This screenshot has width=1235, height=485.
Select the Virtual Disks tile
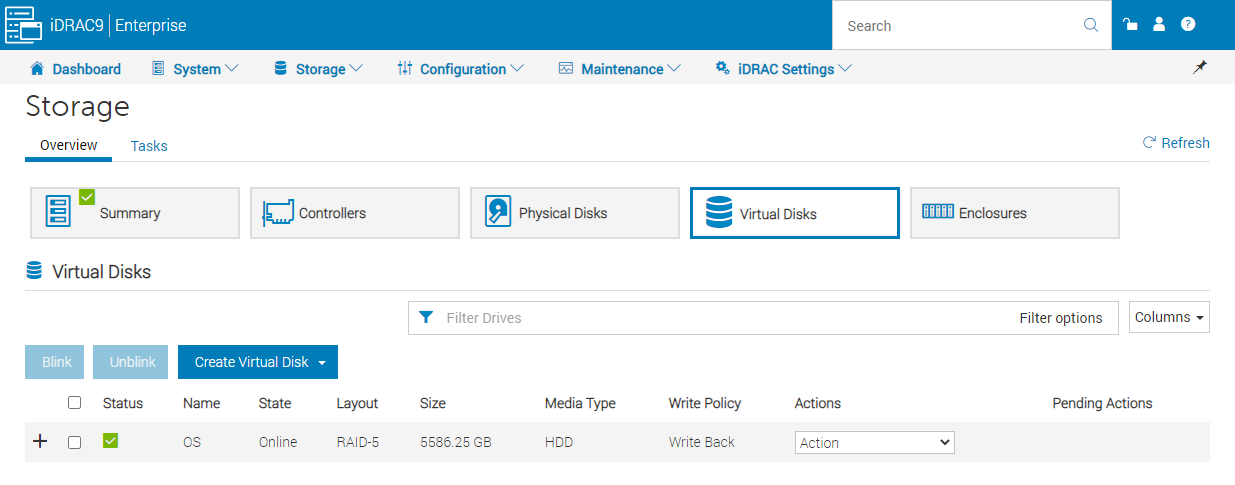coord(795,213)
